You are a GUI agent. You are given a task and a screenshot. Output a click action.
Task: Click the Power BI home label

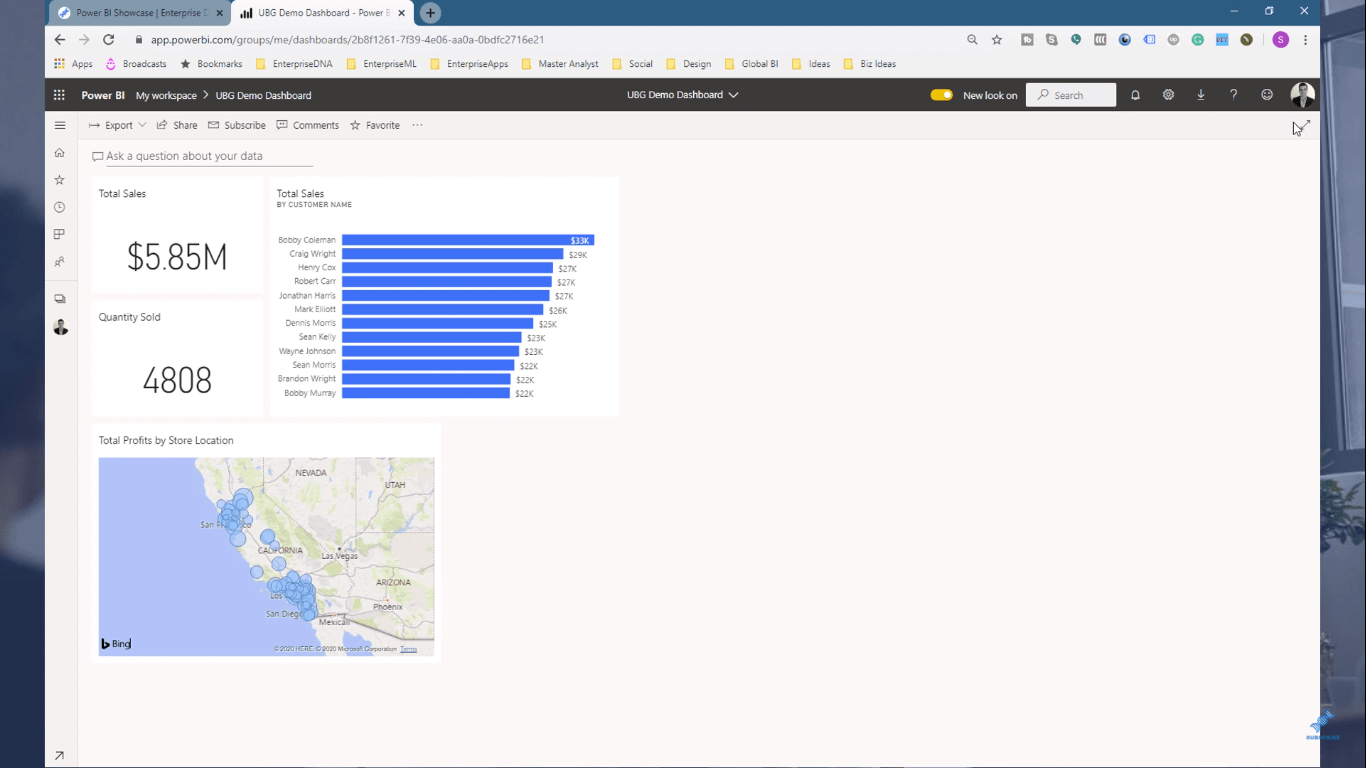[103, 96]
